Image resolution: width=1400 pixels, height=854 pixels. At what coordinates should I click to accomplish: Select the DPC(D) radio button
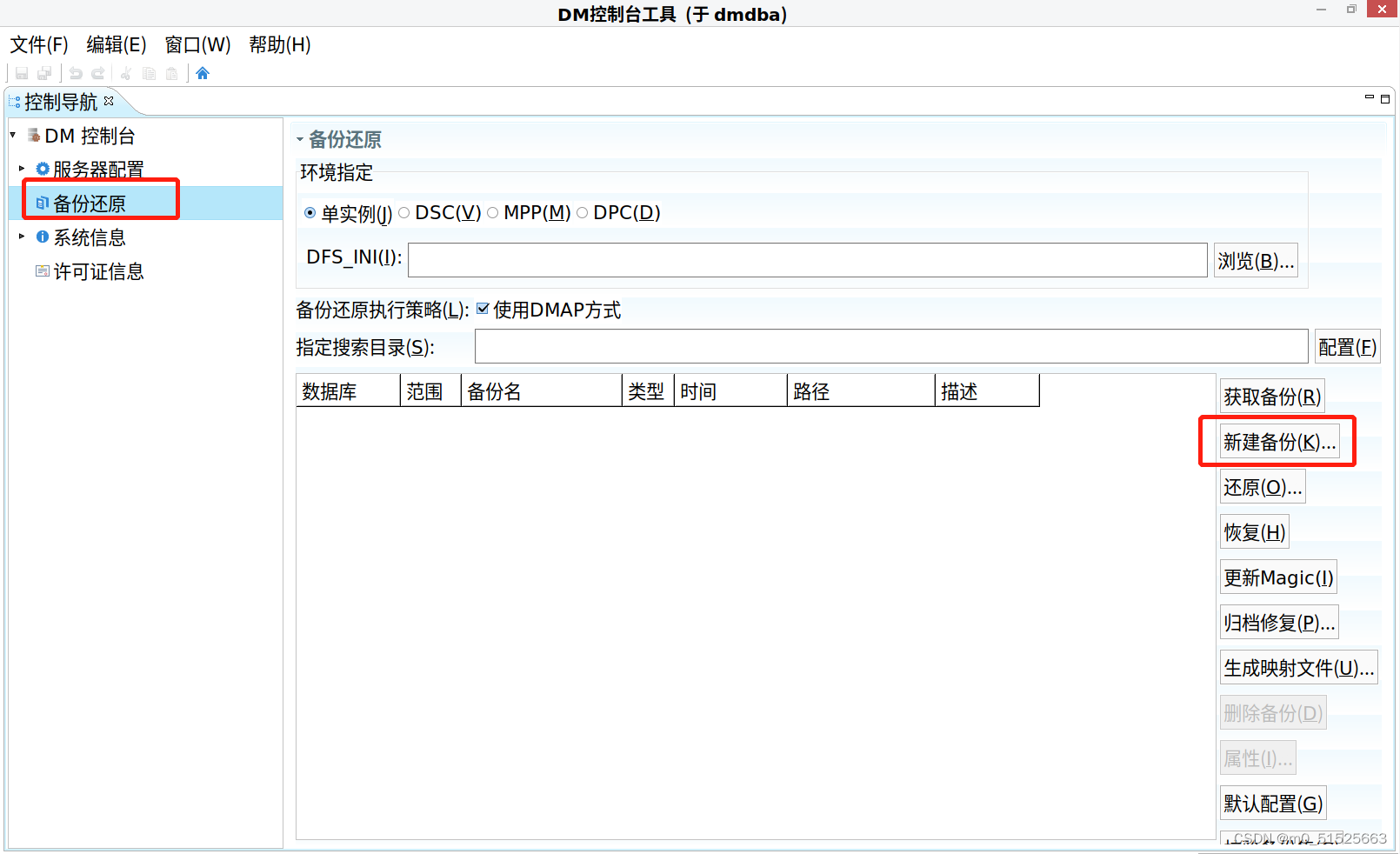point(583,213)
